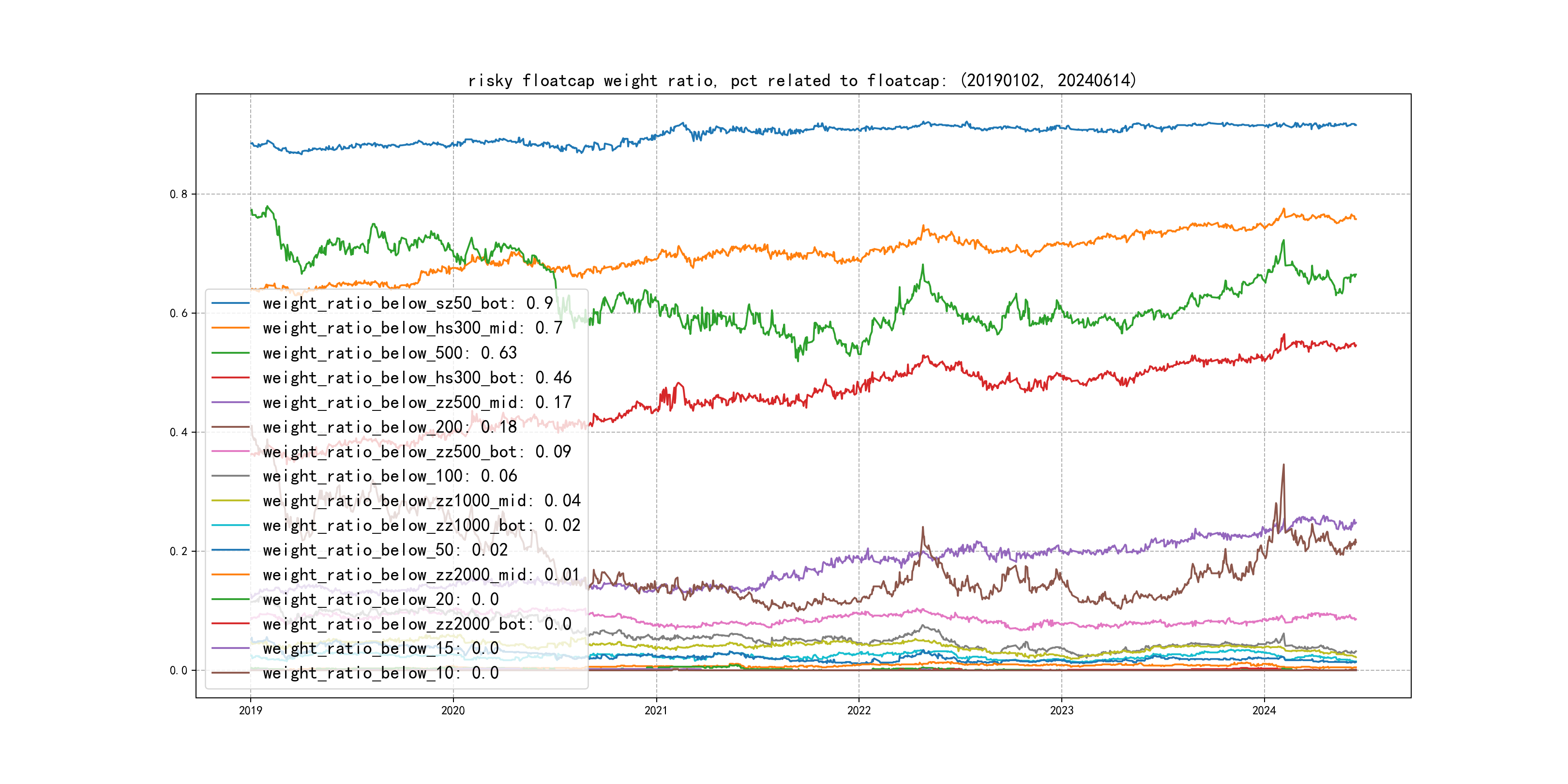Click the weight_ratio_below_500 legend entry
This screenshot has width=1568, height=784.
[x=390, y=353]
